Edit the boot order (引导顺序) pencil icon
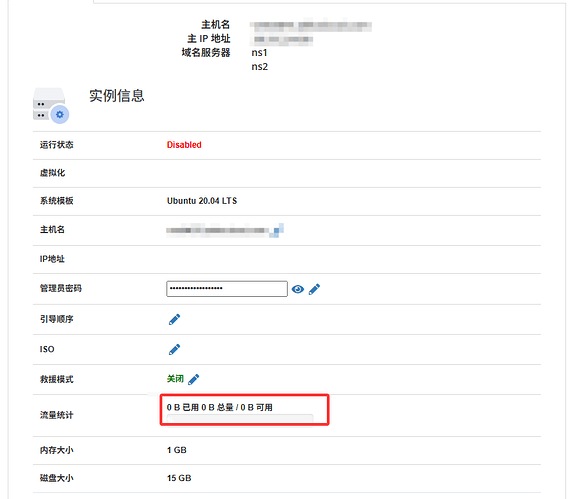This screenshot has height=499, width=571. pyautogui.click(x=174, y=319)
